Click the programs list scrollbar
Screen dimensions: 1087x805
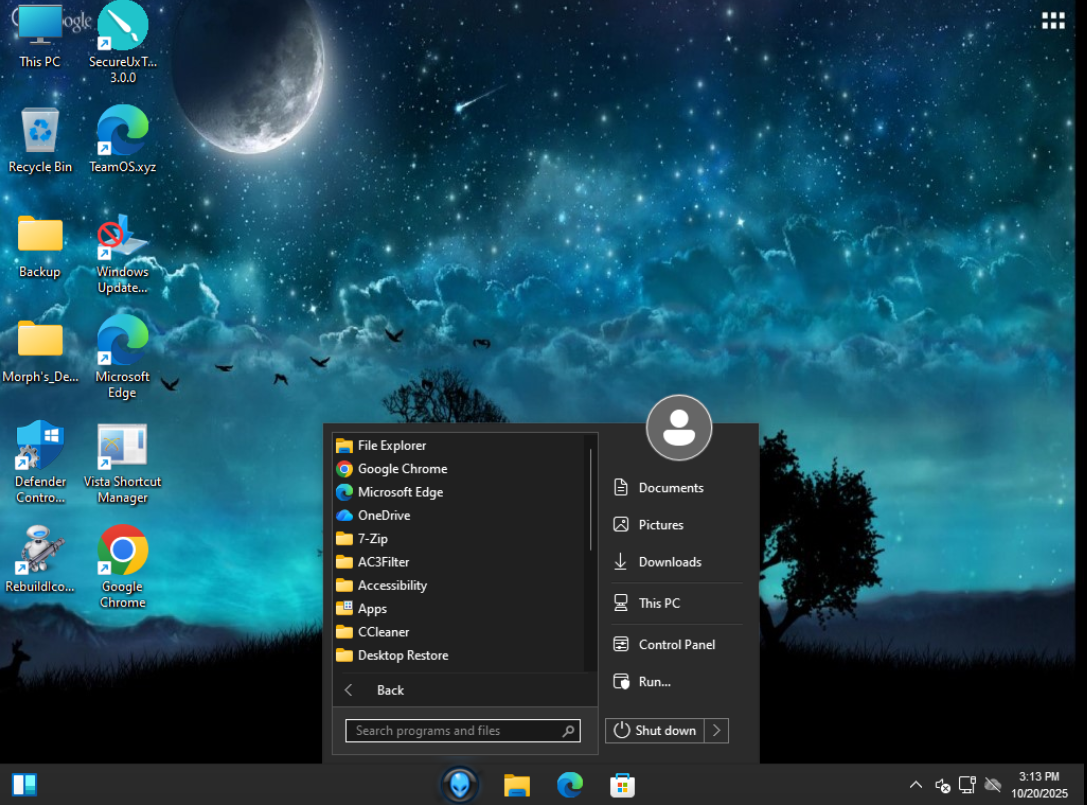(591, 500)
